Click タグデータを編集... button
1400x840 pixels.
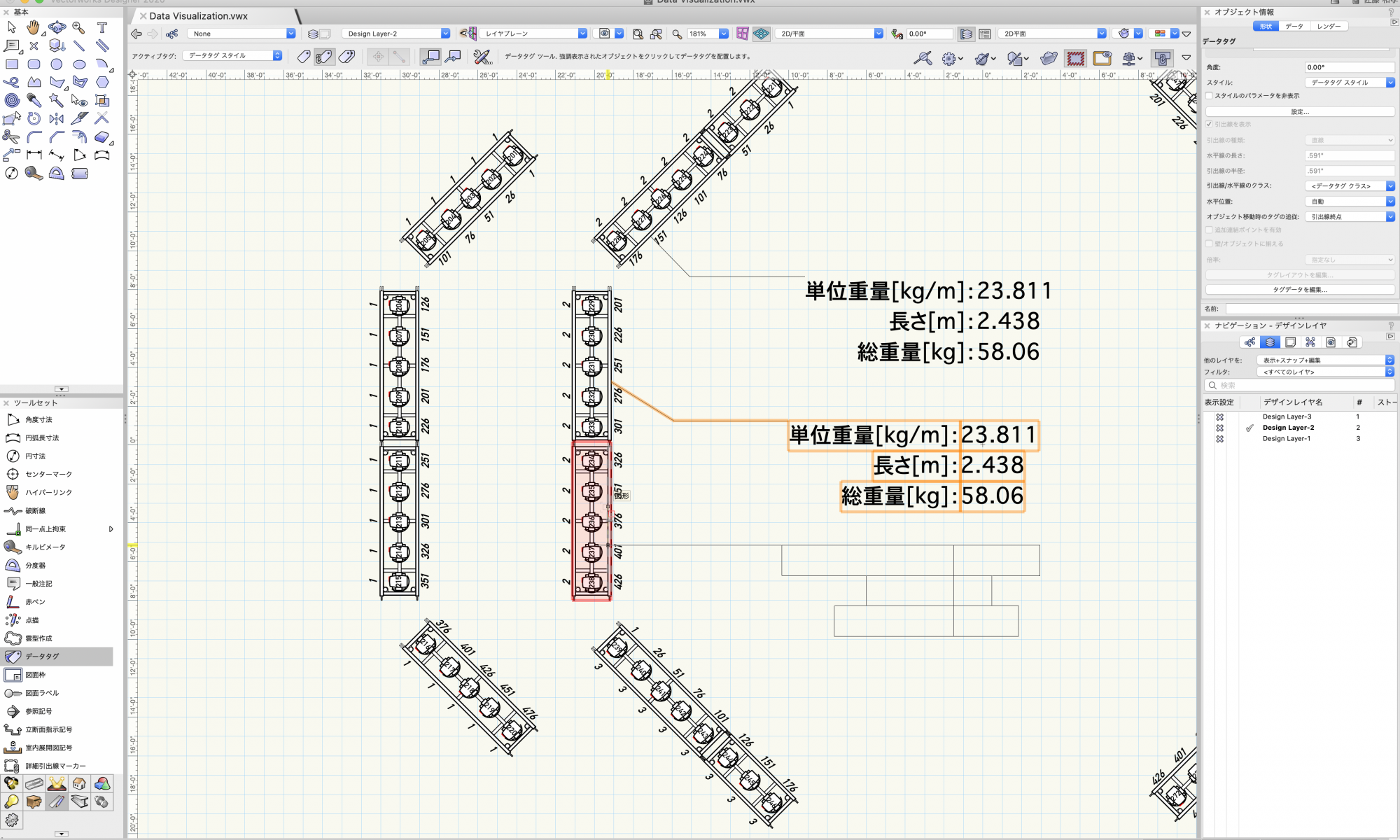pos(1300,290)
